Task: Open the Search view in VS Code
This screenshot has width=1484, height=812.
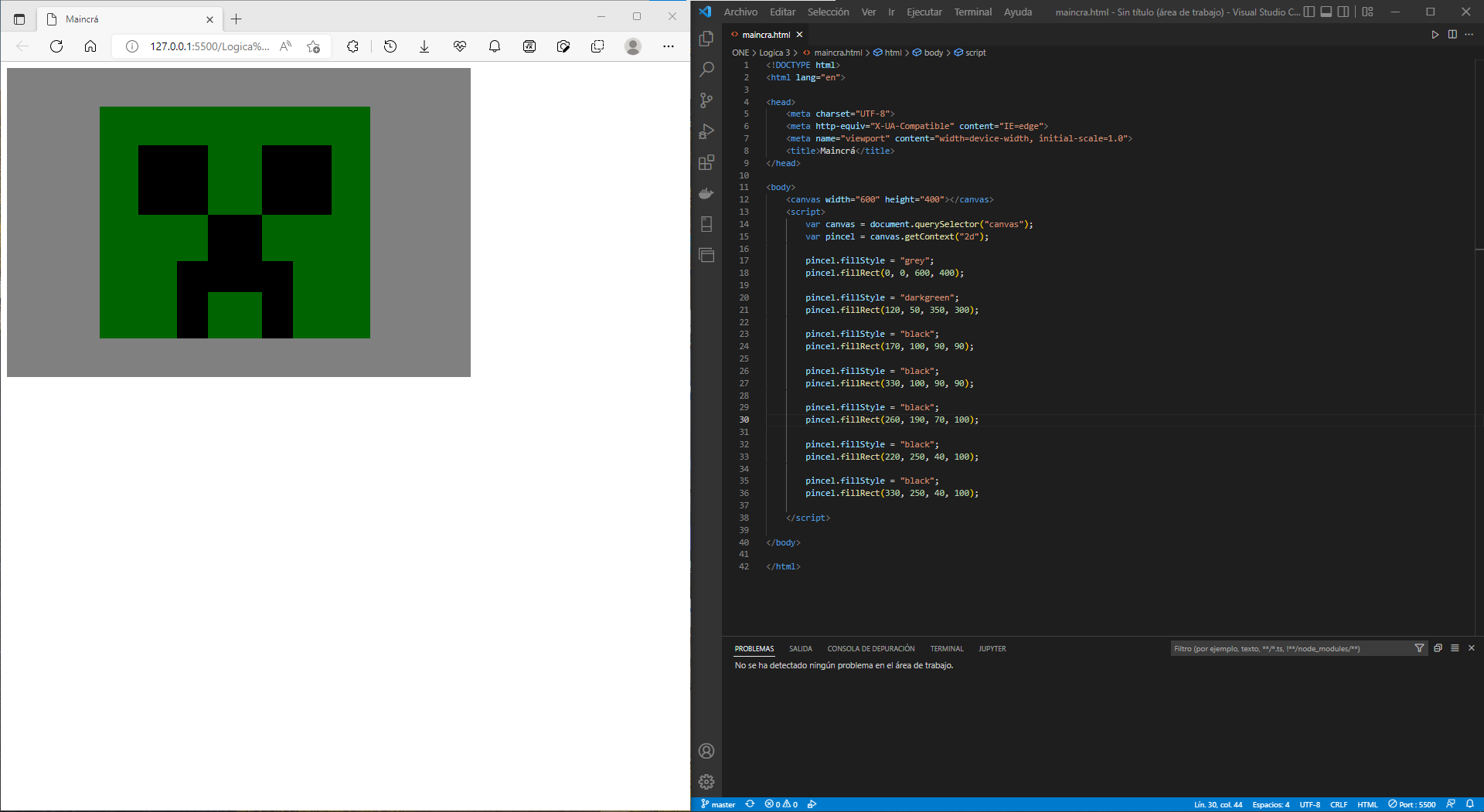Action: 706,70
